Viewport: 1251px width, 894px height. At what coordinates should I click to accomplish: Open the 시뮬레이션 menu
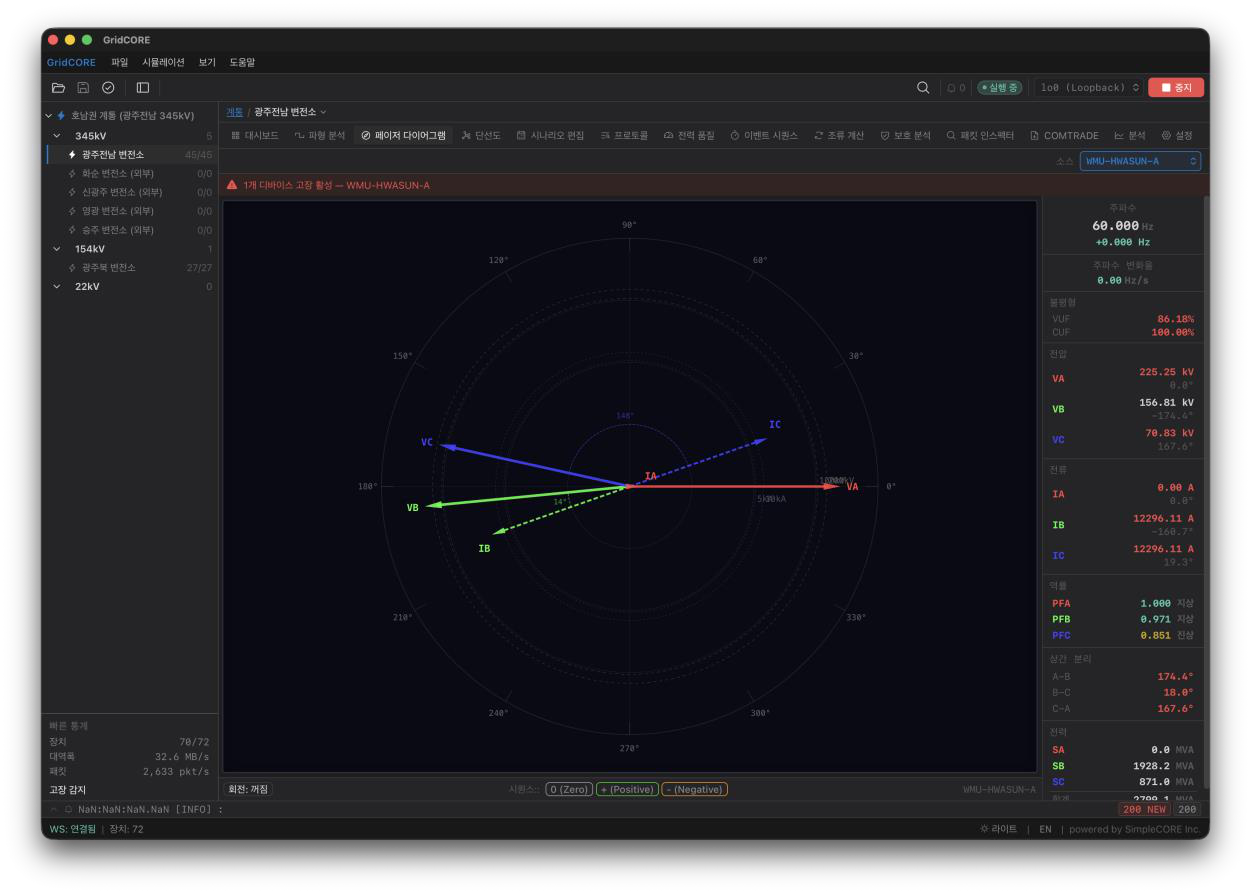click(163, 62)
